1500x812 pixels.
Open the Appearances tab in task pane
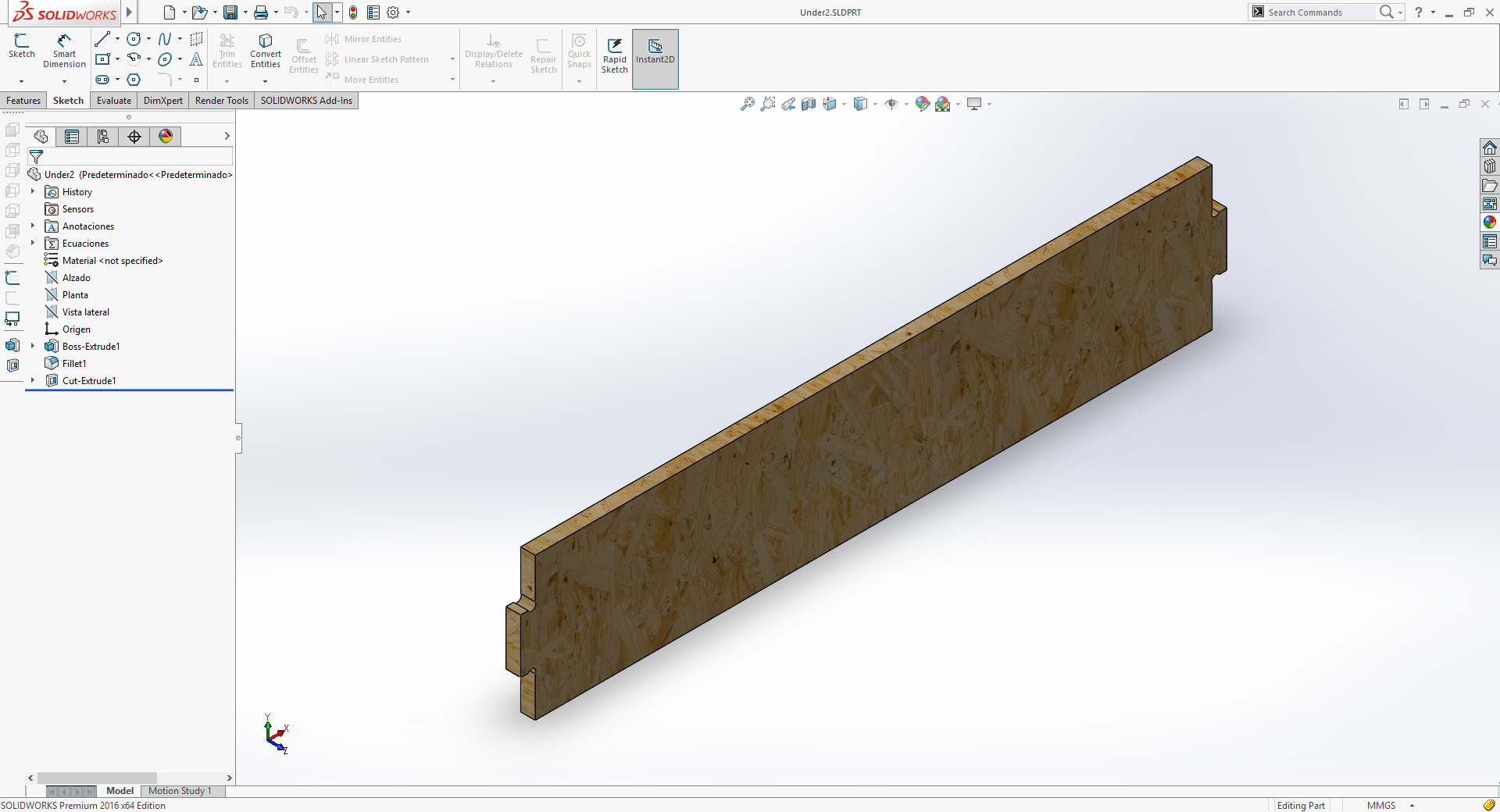tap(1490, 223)
